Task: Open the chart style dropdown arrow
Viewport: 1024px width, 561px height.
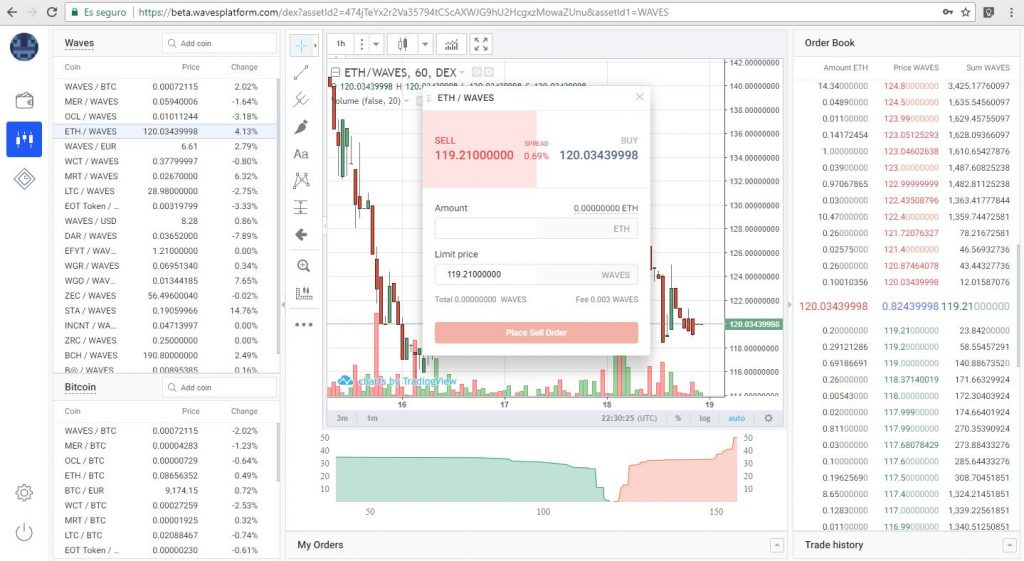Action: pos(425,44)
